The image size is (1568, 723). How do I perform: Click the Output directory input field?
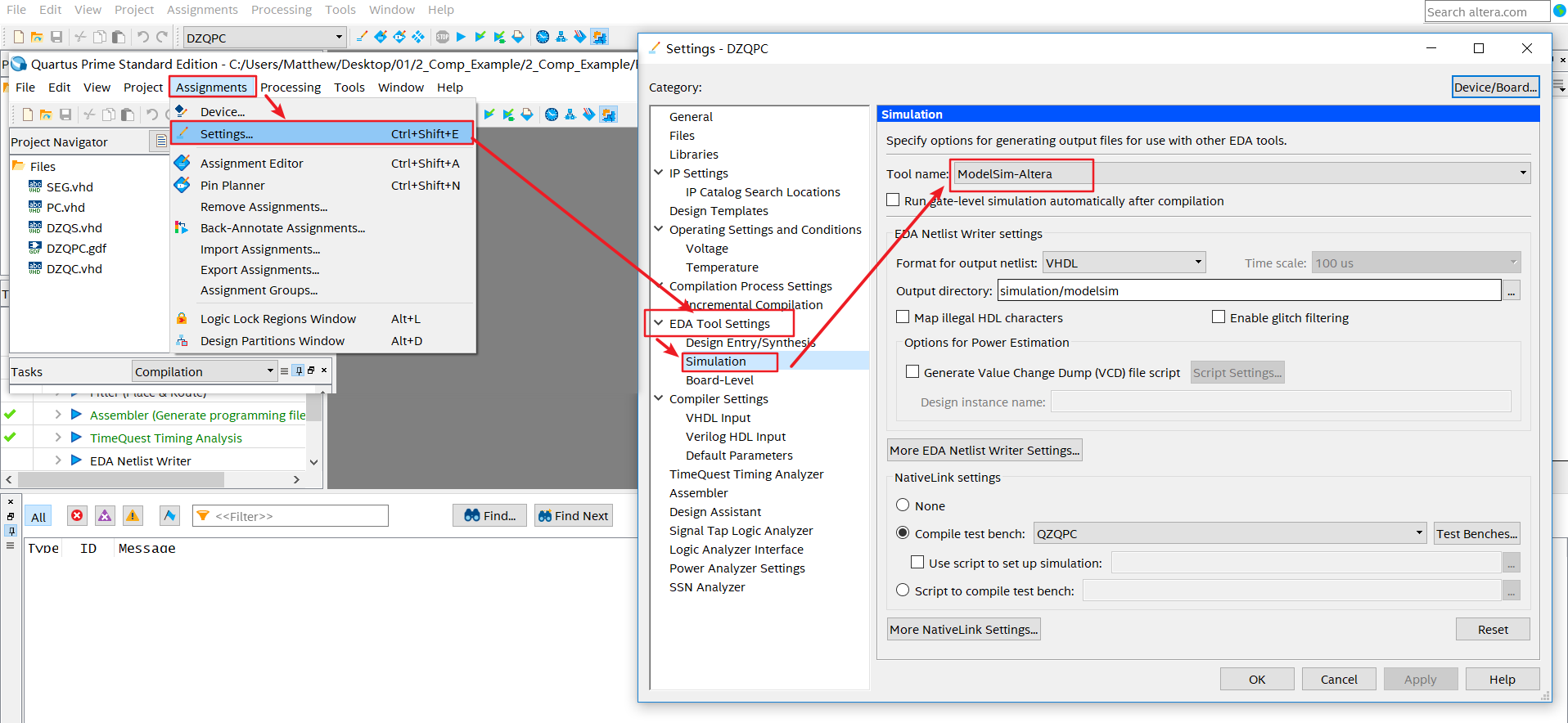click(x=1249, y=290)
